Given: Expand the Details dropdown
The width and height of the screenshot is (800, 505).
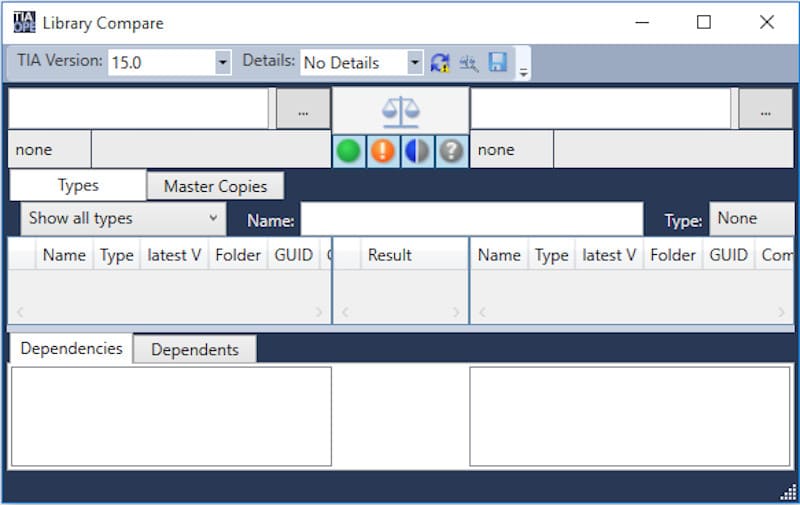Looking at the screenshot, I should 414,62.
